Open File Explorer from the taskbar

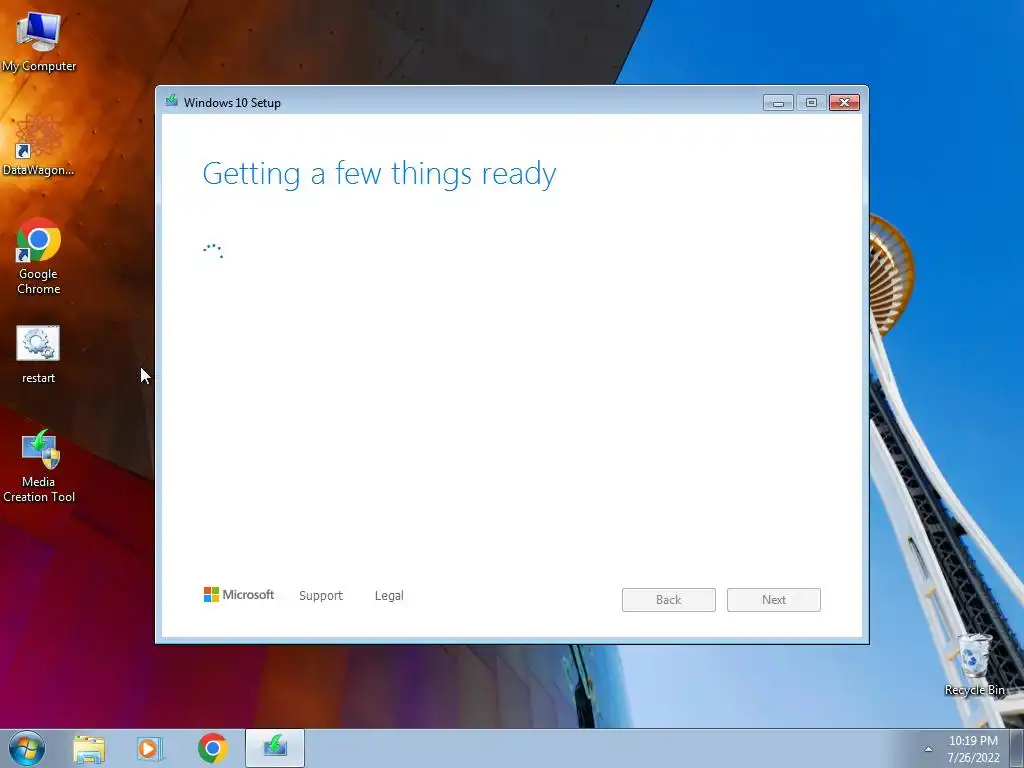coord(89,748)
